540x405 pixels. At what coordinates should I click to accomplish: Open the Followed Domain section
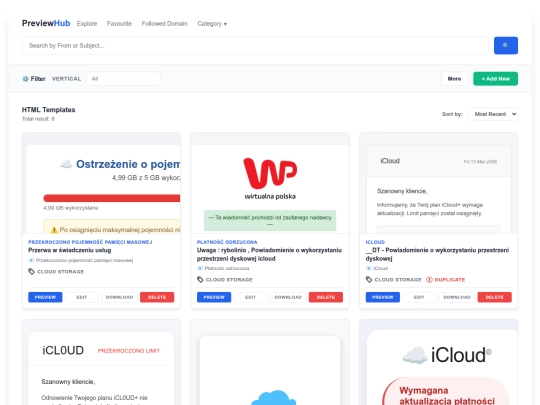coord(165,24)
